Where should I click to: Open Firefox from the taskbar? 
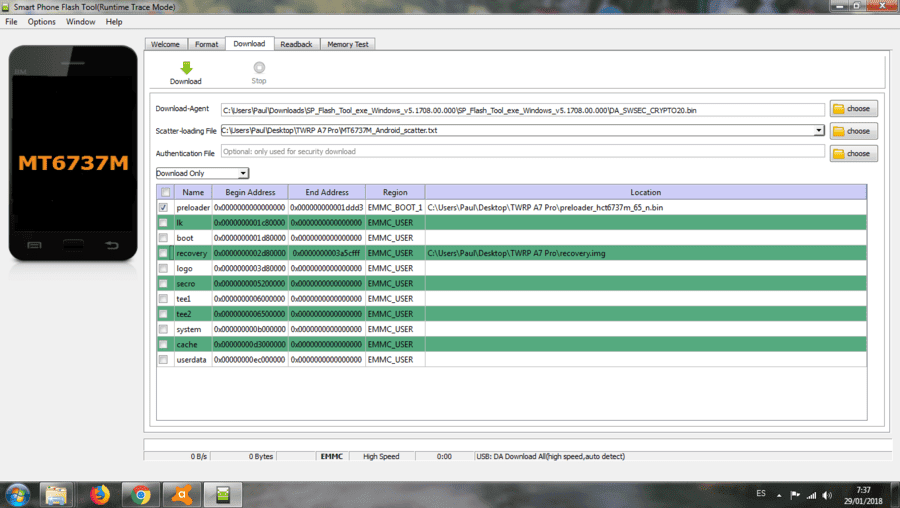(x=100, y=494)
